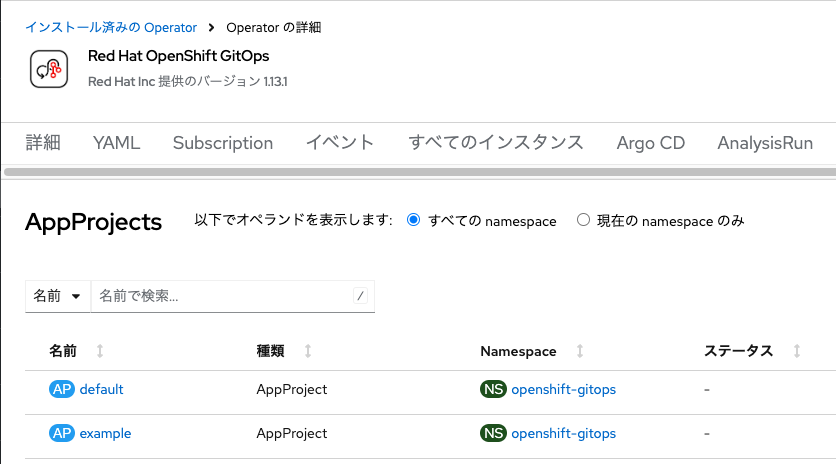Click the 名前 column header
Image resolution: width=836 pixels, height=464 pixels.
point(63,351)
